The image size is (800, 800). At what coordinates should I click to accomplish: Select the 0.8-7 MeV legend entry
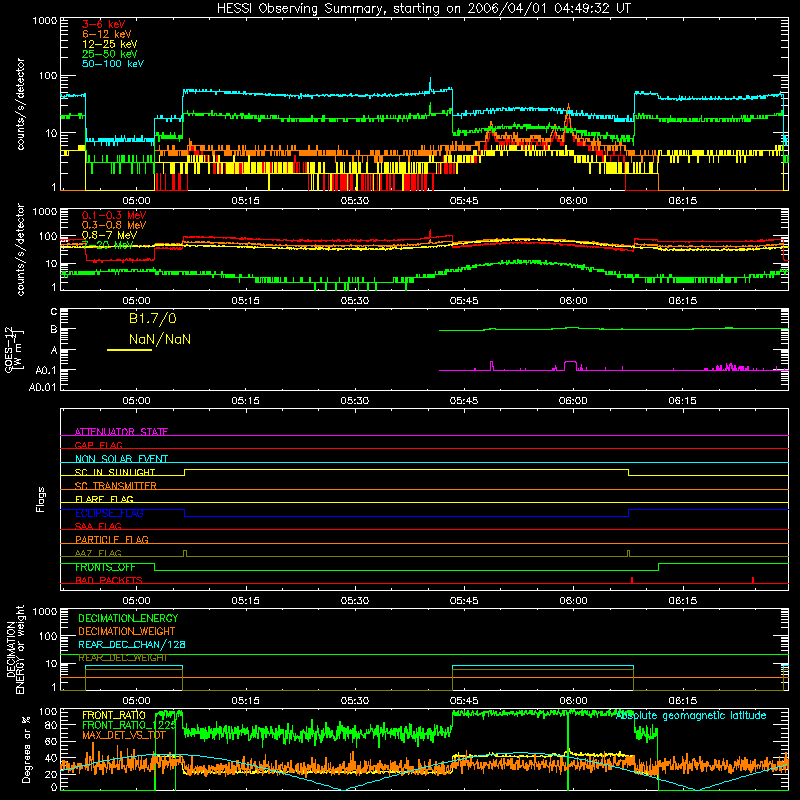pos(109,235)
